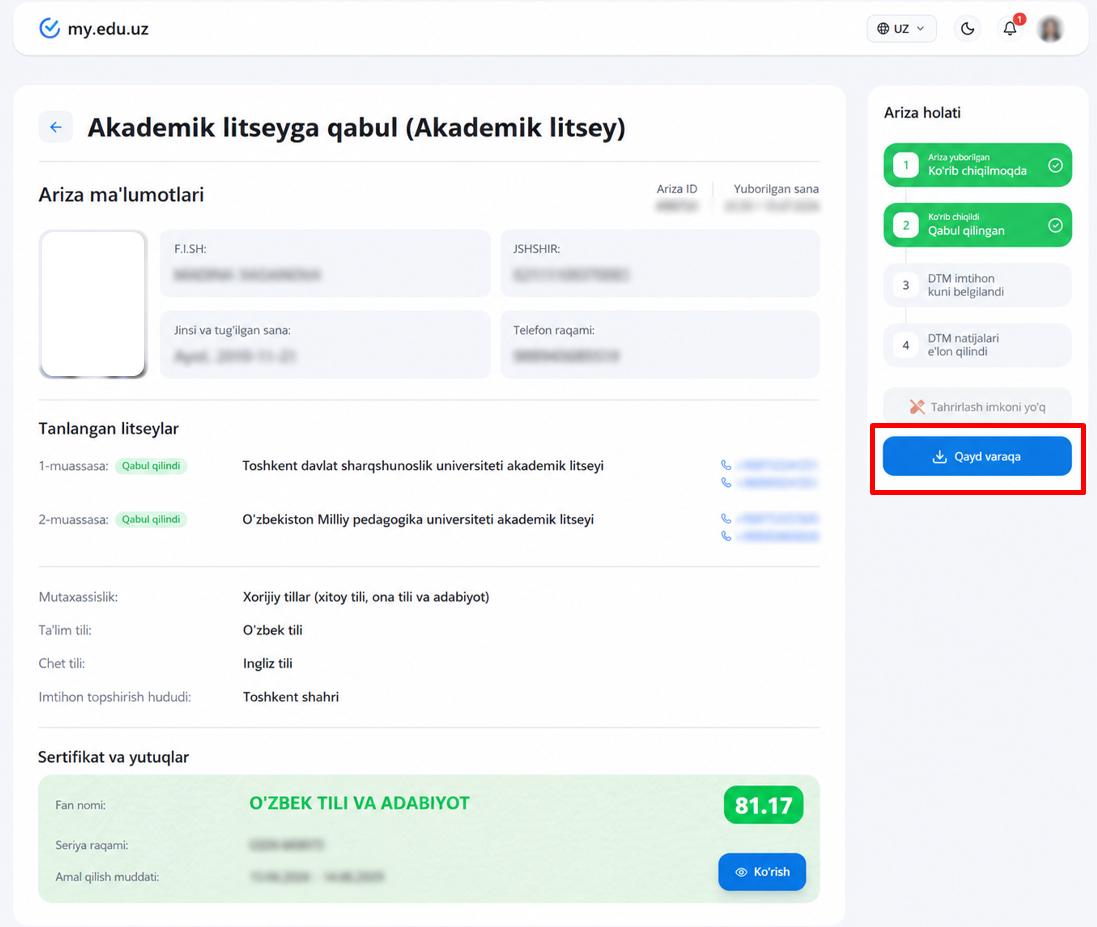1097x927 pixels.
Task: Click first phone icon for 2-muassasa
Action: pos(726,519)
